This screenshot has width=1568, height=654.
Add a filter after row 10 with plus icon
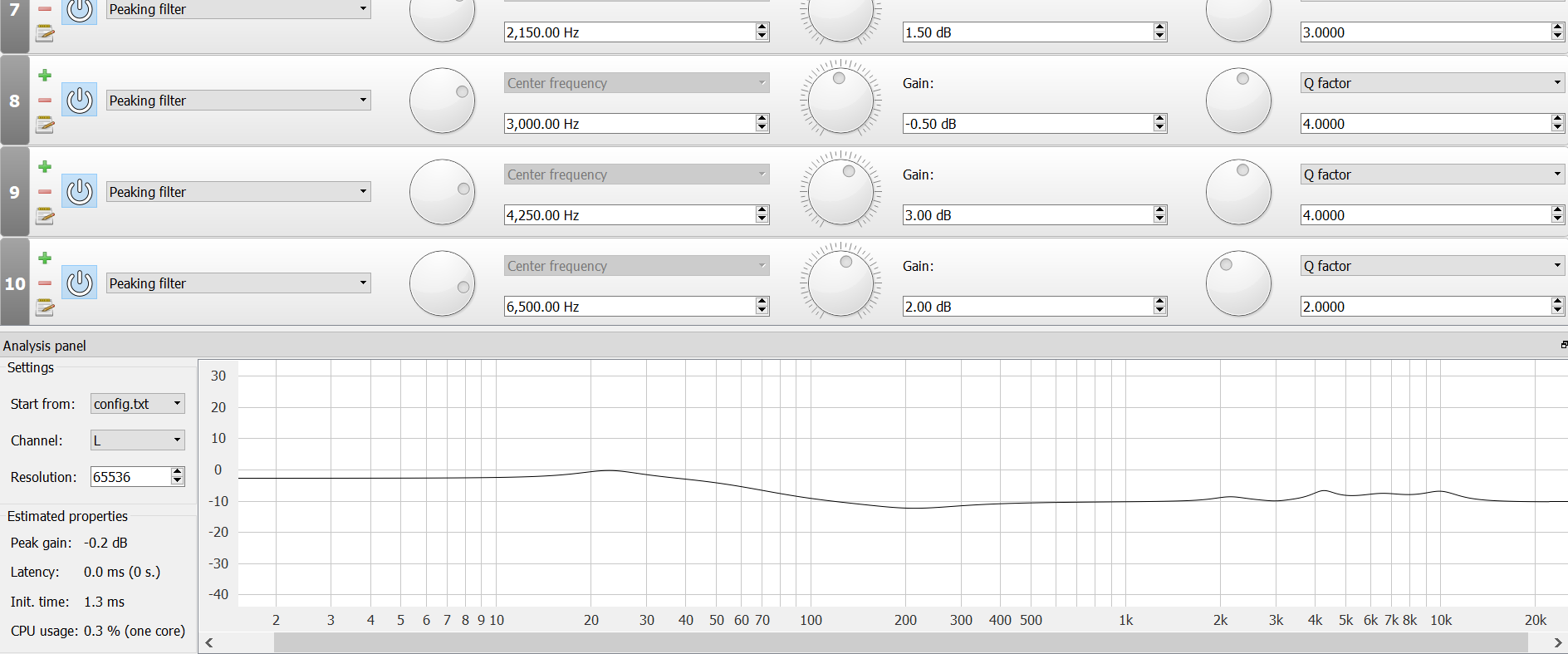45,258
